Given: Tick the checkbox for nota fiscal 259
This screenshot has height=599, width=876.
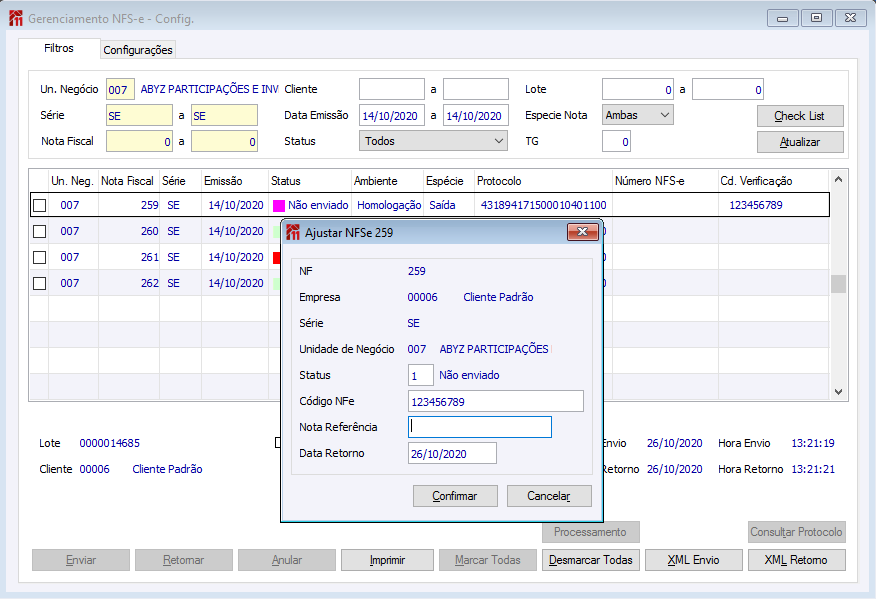Looking at the screenshot, I should (x=39, y=206).
